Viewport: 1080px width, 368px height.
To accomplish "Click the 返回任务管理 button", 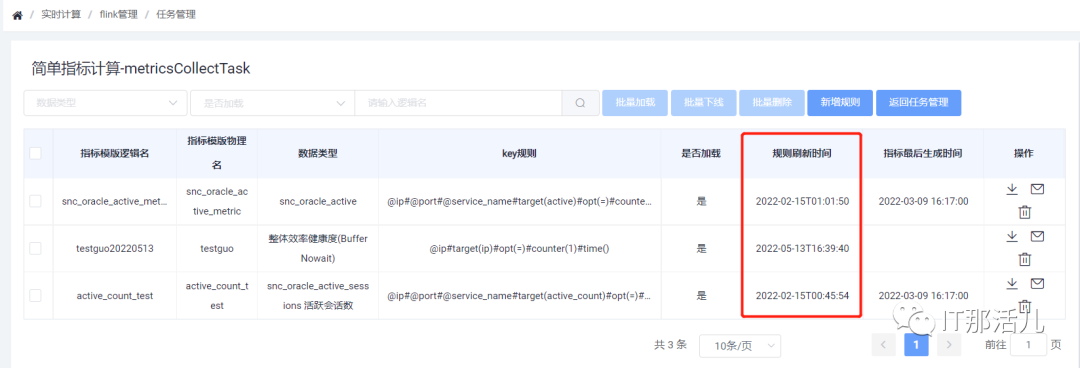I will [919, 103].
